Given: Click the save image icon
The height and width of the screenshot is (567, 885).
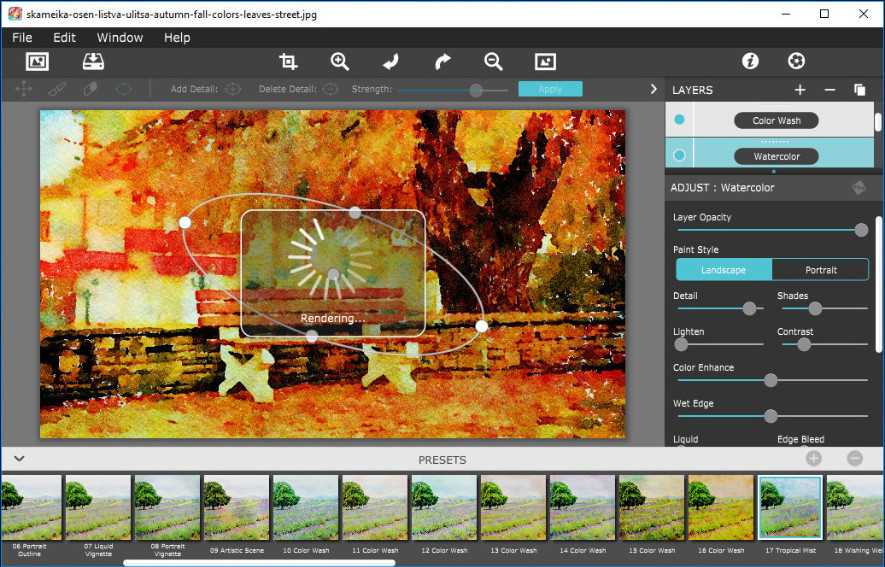Looking at the screenshot, I should (93, 62).
